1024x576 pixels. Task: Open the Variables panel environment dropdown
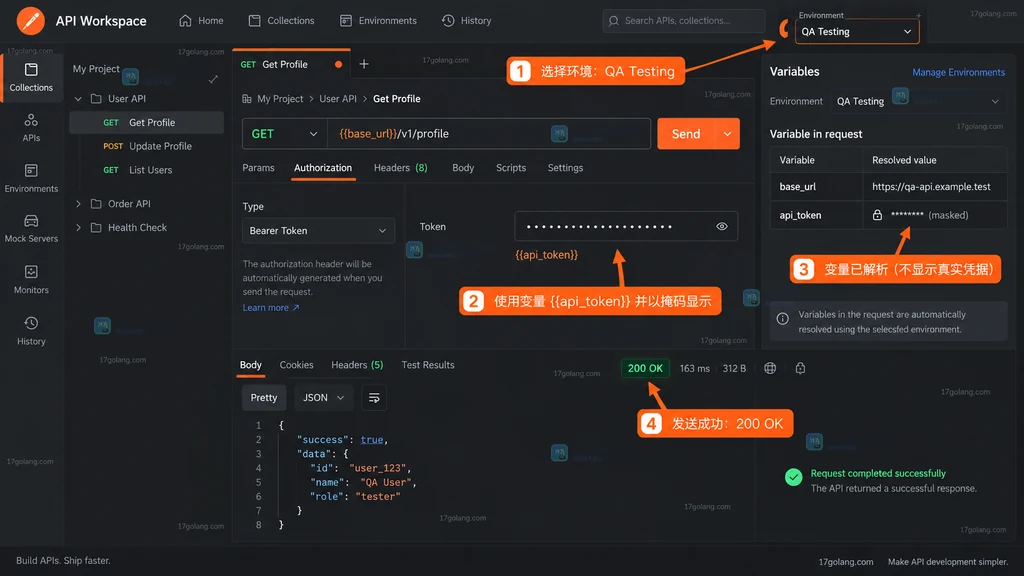[918, 101]
